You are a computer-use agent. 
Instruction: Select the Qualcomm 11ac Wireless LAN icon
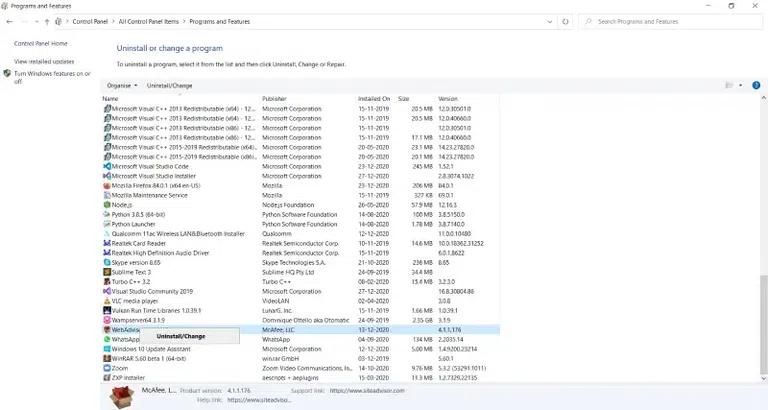[107, 234]
